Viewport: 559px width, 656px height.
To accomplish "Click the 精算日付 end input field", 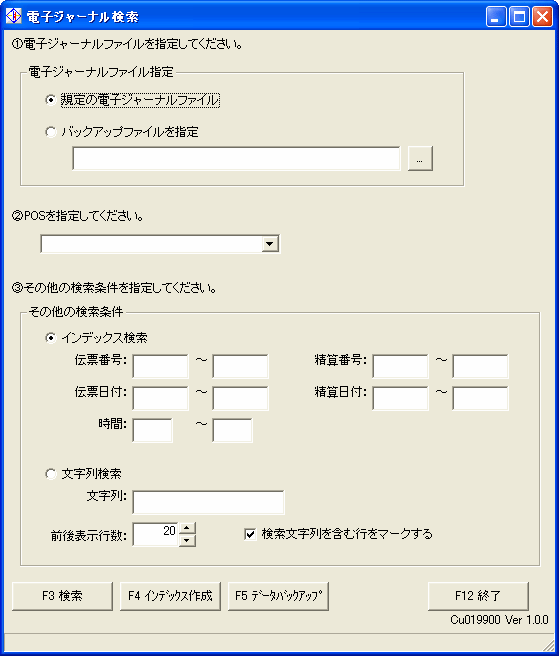I will [480, 398].
